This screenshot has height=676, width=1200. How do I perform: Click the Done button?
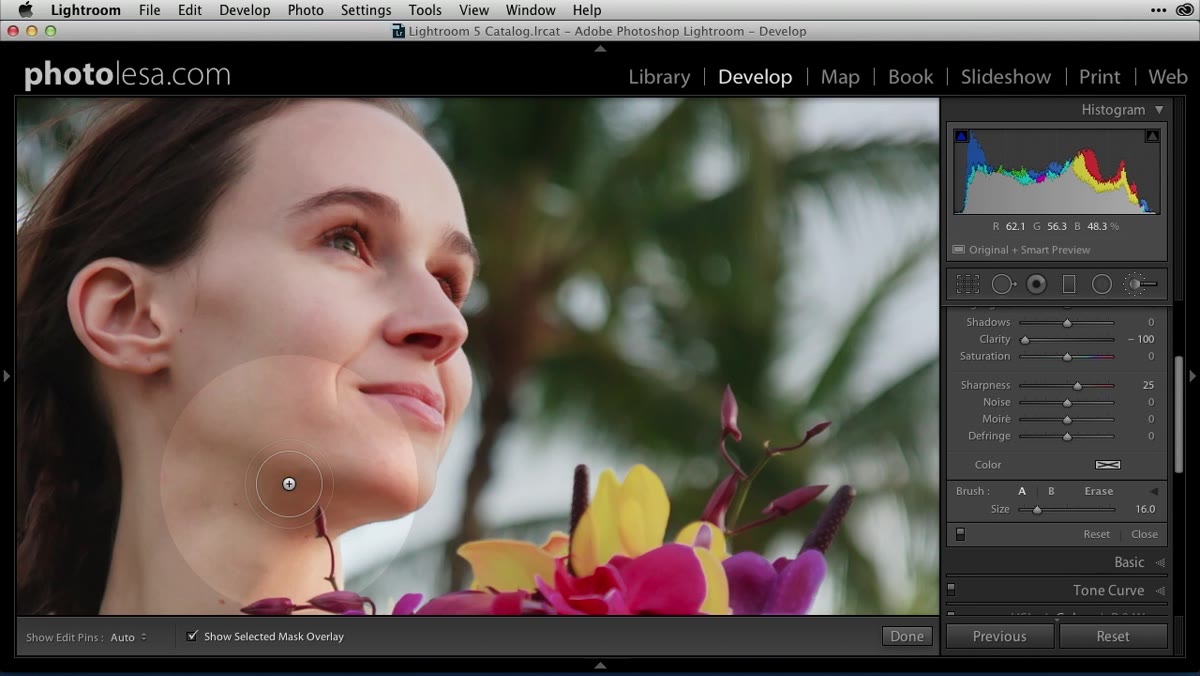[x=907, y=636]
